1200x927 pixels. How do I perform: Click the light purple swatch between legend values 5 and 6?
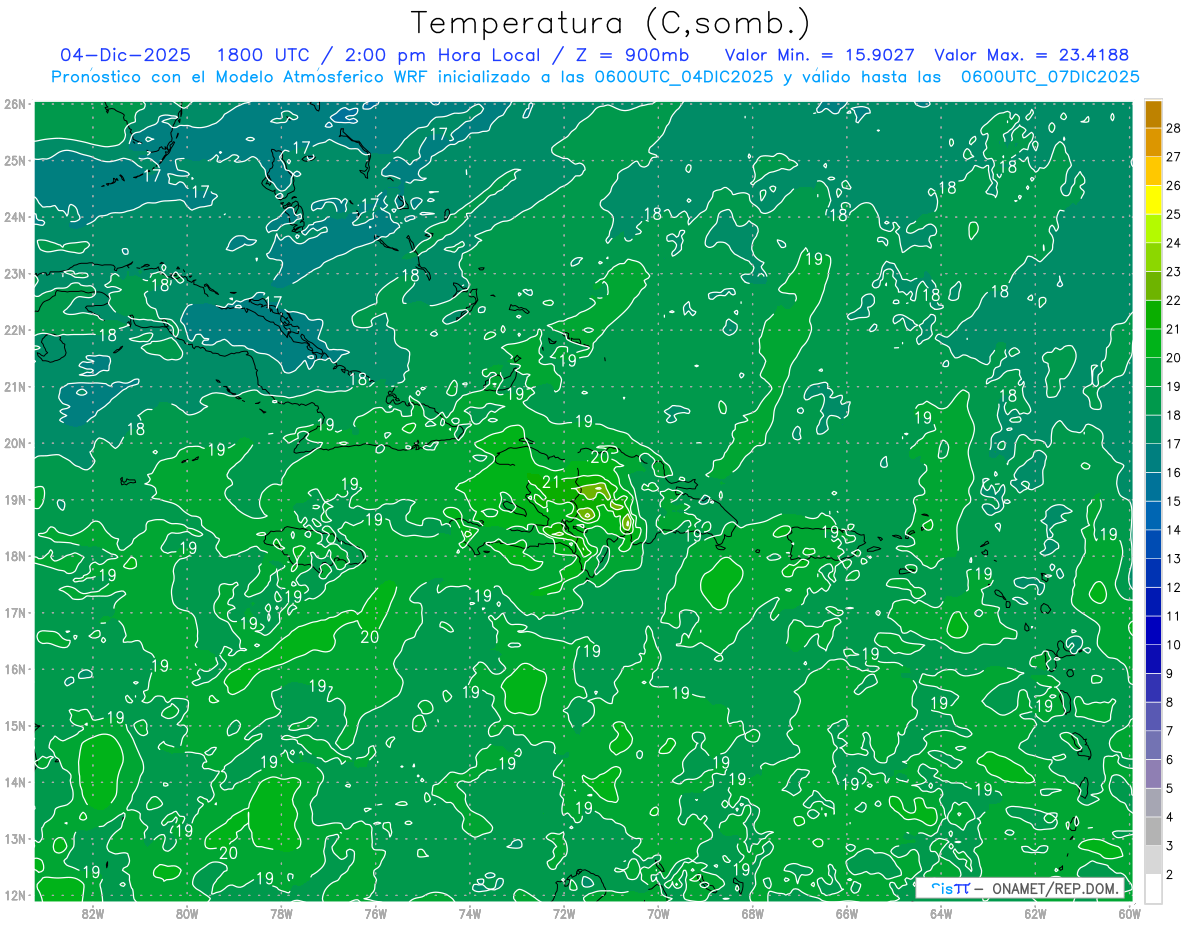[x=1153, y=773]
